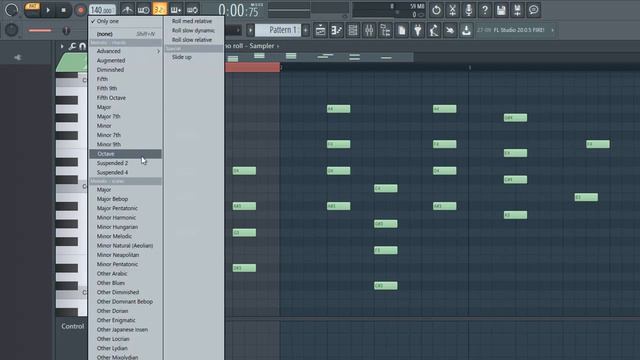Click the audio editor scissors icon
The height and width of the screenshot is (360, 640).
pyautogui.click(x=452, y=10)
